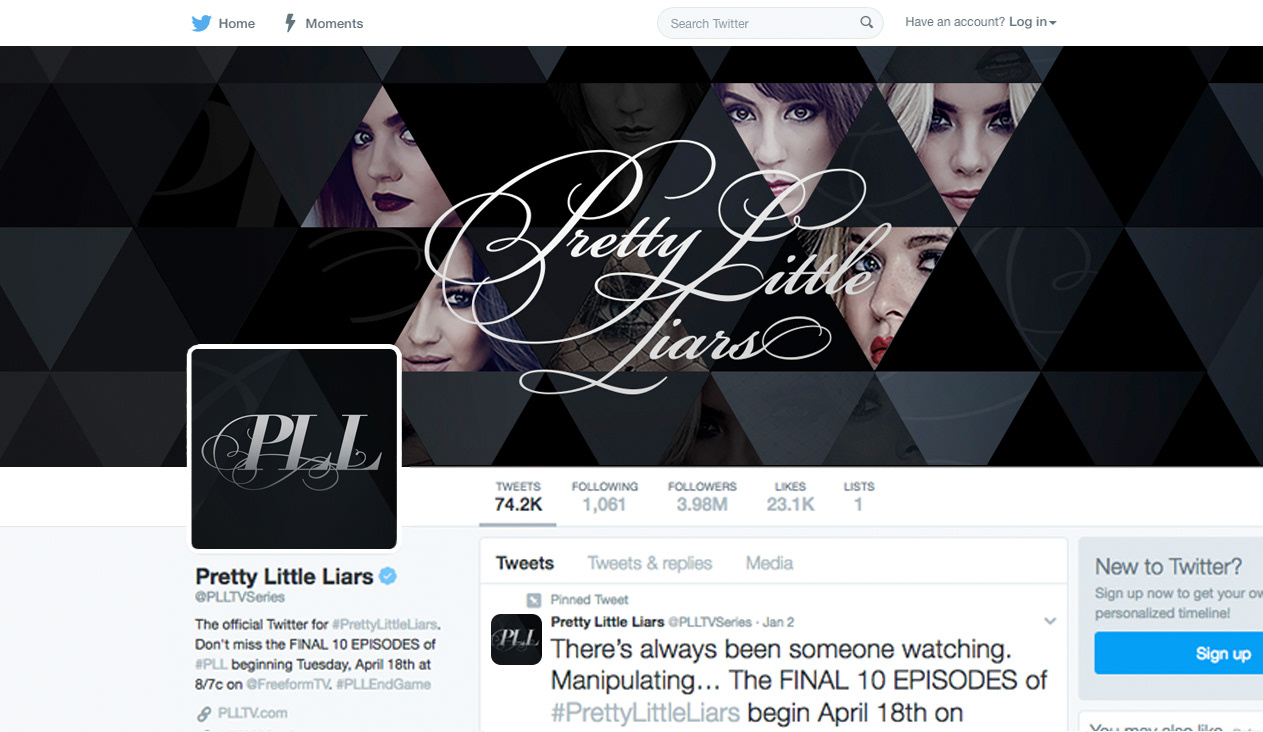
Task: Switch to the Tweets & replies tab
Action: click(650, 563)
